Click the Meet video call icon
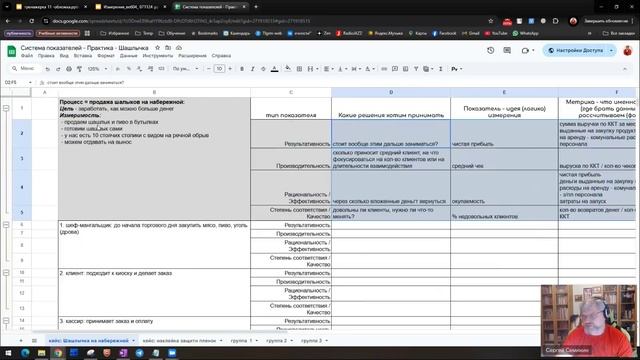 point(525,50)
